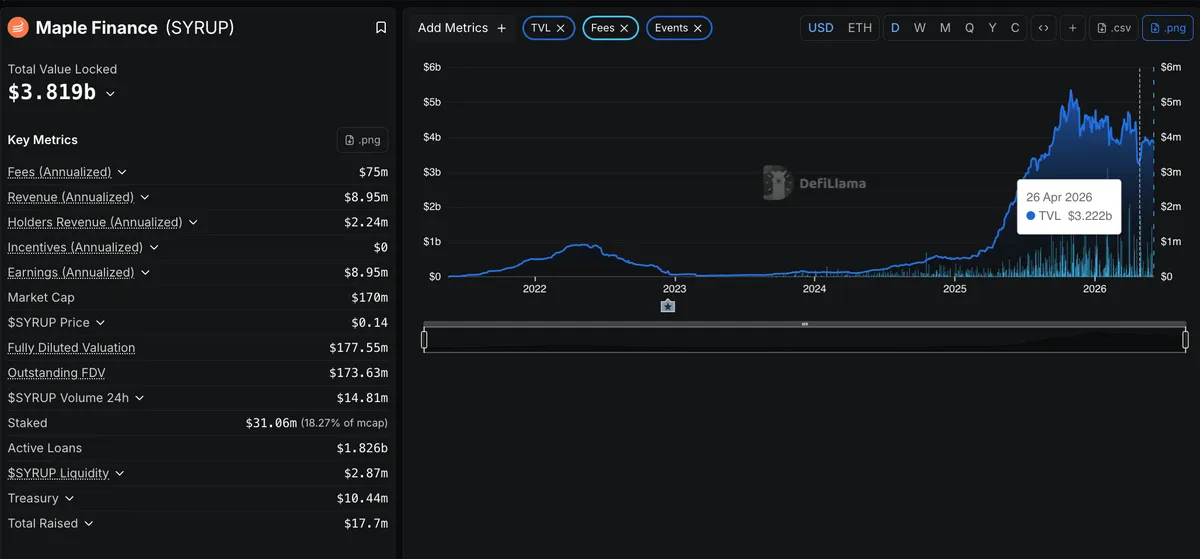Expand Fees (Annualized) row
Viewport: 1200px width, 559px height.
122,172
